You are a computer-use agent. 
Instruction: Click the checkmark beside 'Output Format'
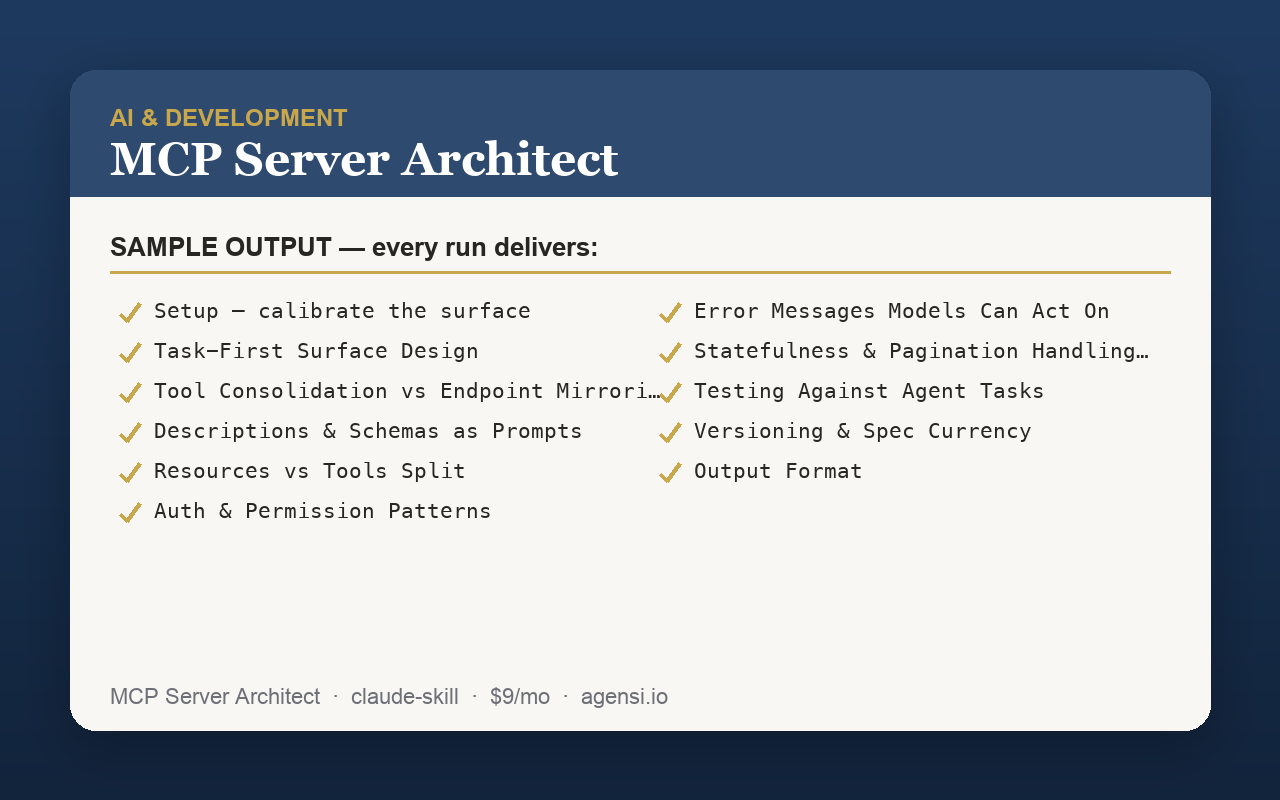[670, 472]
